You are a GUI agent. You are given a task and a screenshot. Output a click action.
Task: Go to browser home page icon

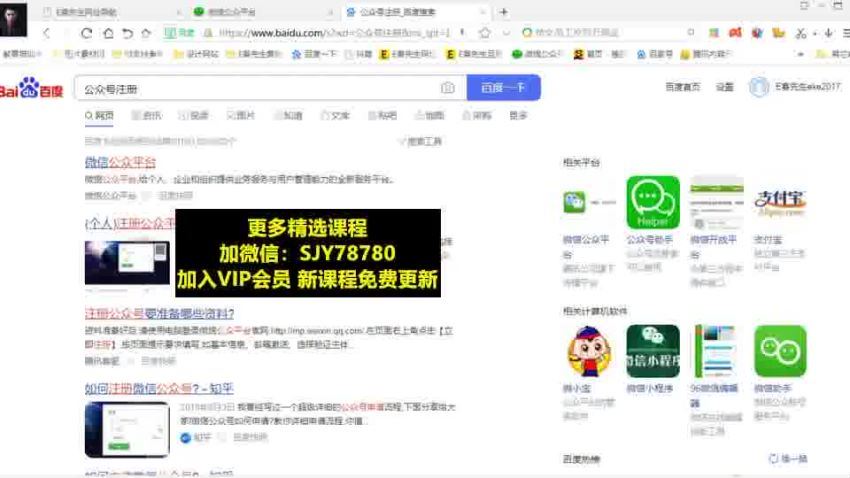108,33
